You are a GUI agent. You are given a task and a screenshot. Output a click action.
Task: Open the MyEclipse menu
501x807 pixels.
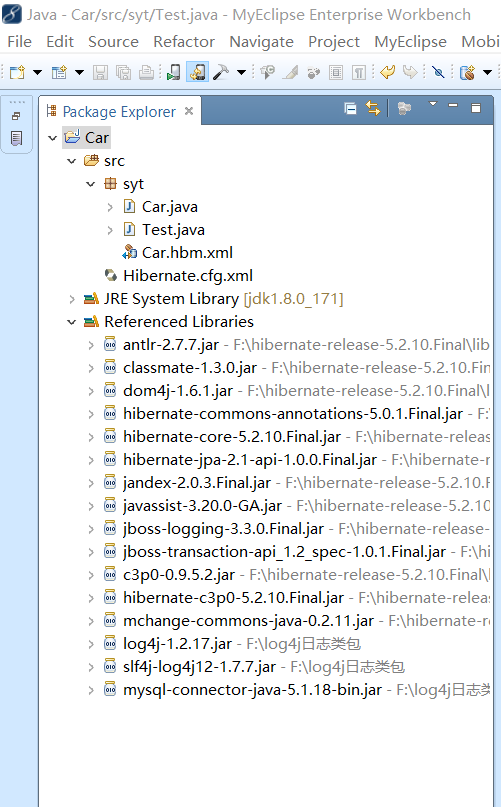pos(410,42)
